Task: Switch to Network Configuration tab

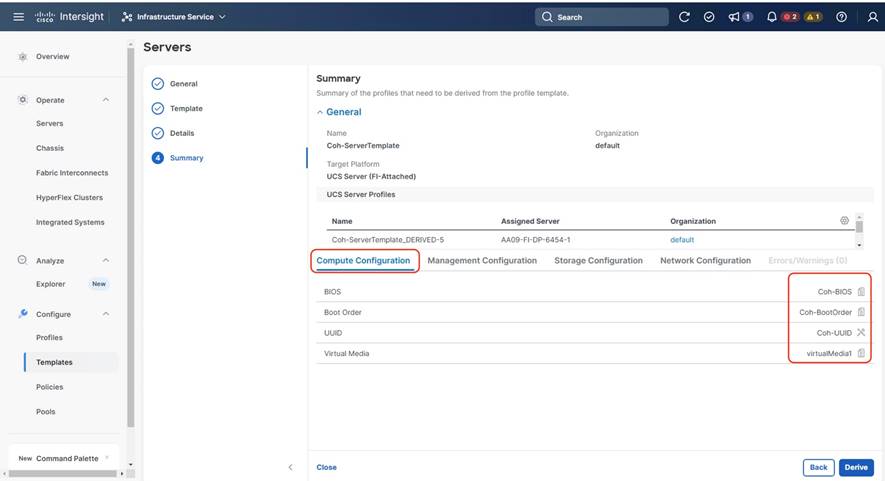Action: point(706,260)
